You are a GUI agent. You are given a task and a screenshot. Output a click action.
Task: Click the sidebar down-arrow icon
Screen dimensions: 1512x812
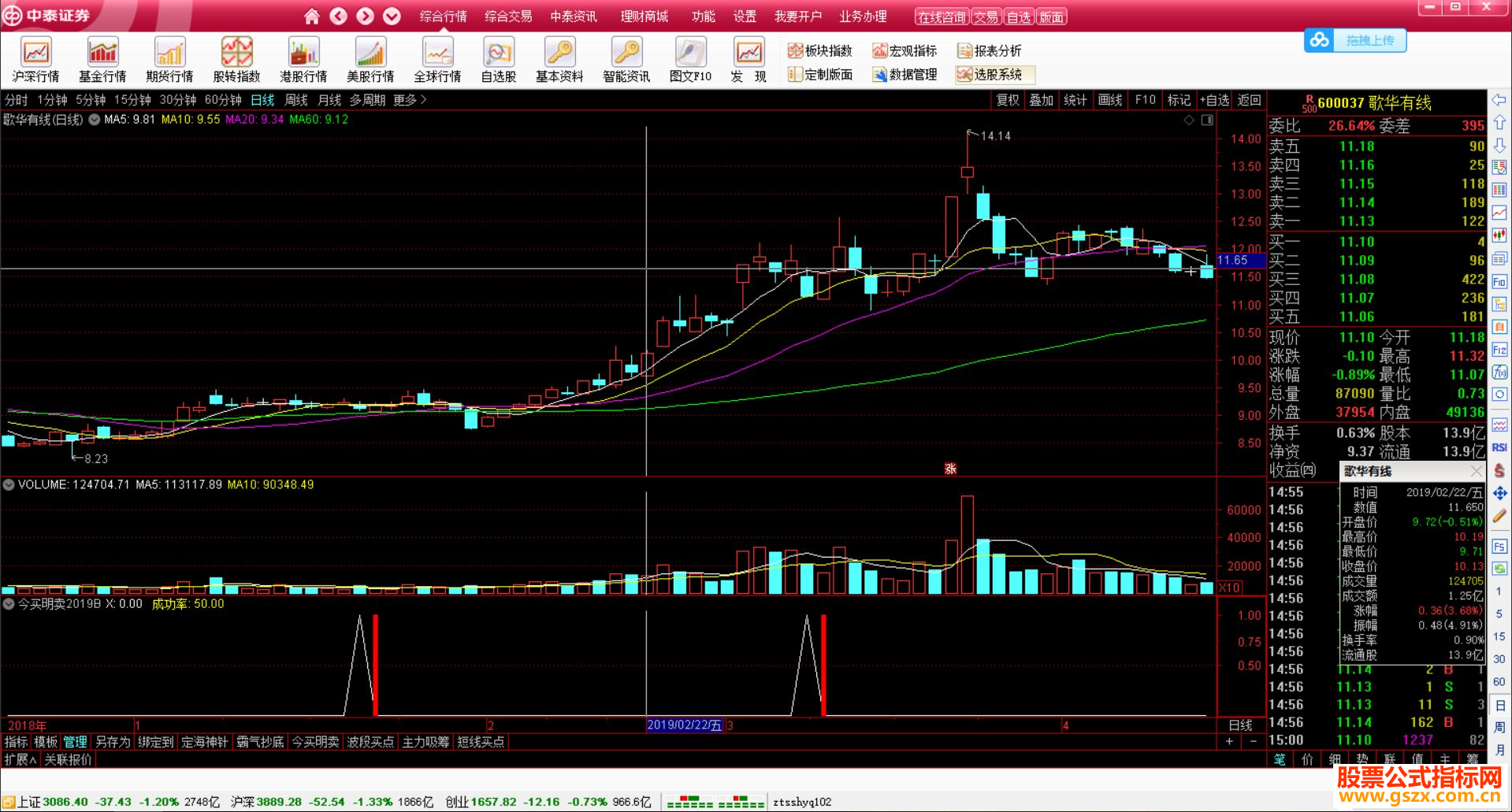[x=1499, y=146]
